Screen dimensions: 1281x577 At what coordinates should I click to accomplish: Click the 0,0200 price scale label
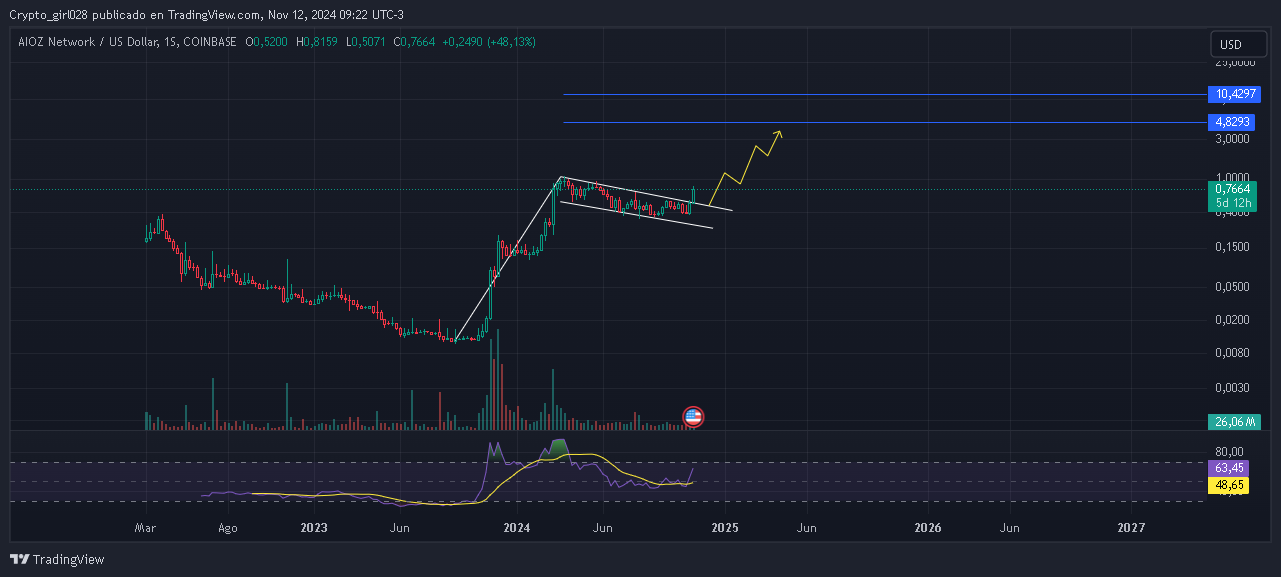tap(1230, 320)
